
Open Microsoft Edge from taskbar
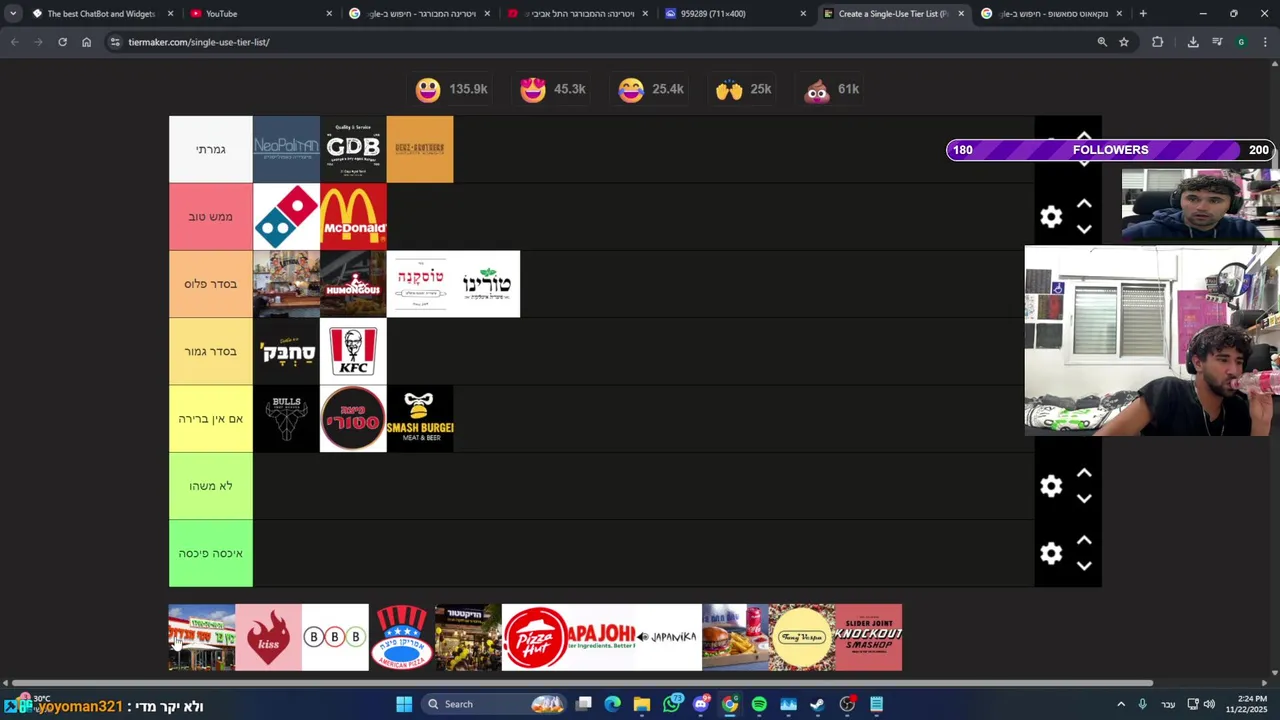click(613, 704)
